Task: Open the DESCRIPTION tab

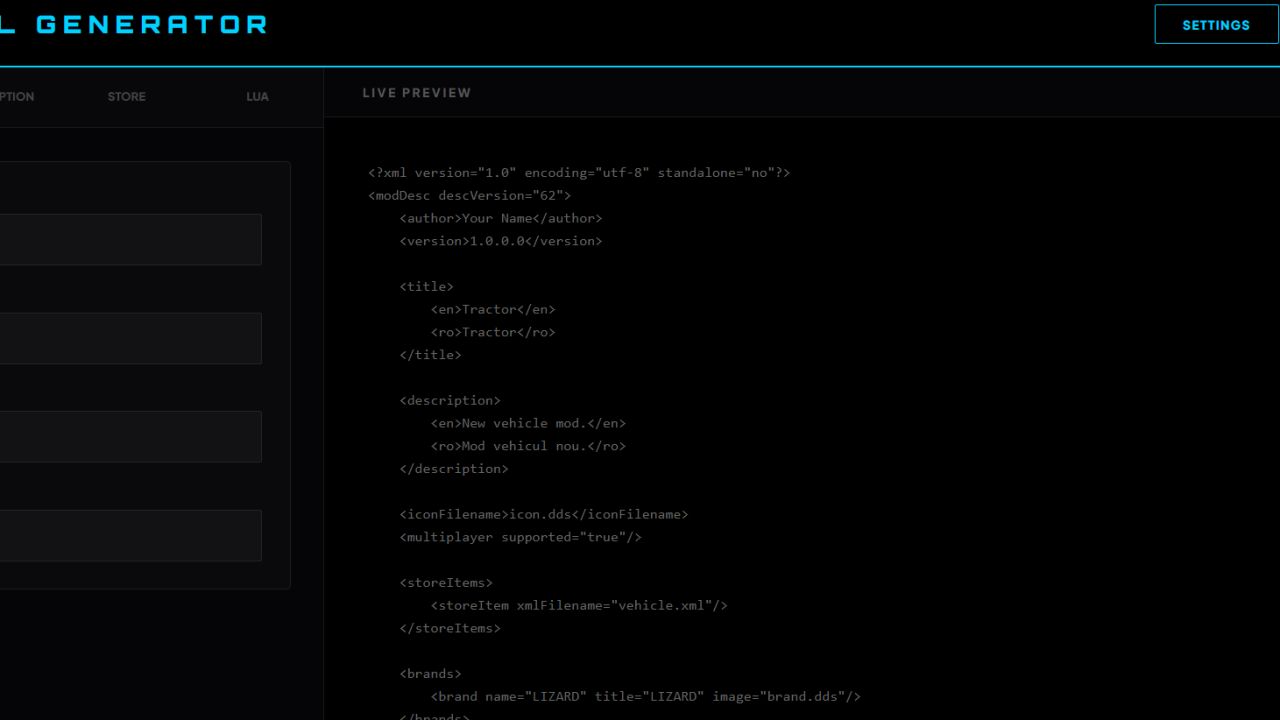Action: tap(17, 96)
